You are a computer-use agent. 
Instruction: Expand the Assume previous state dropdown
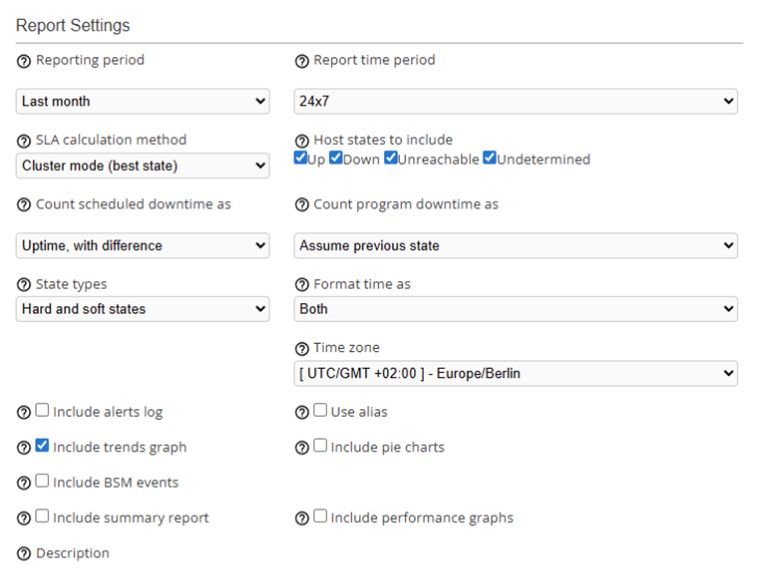(516, 245)
